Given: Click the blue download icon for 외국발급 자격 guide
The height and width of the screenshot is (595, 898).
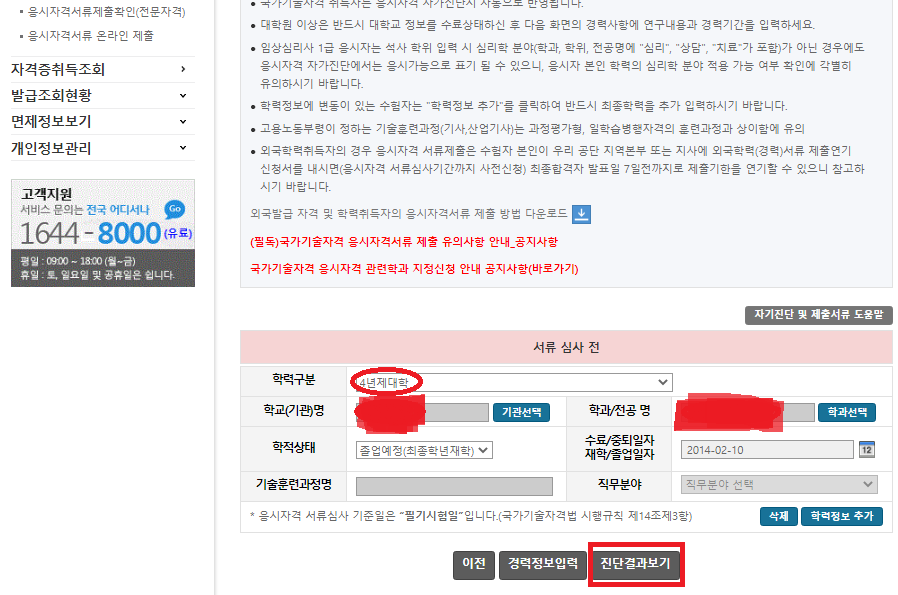Looking at the screenshot, I should pyautogui.click(x=582, y=213).
